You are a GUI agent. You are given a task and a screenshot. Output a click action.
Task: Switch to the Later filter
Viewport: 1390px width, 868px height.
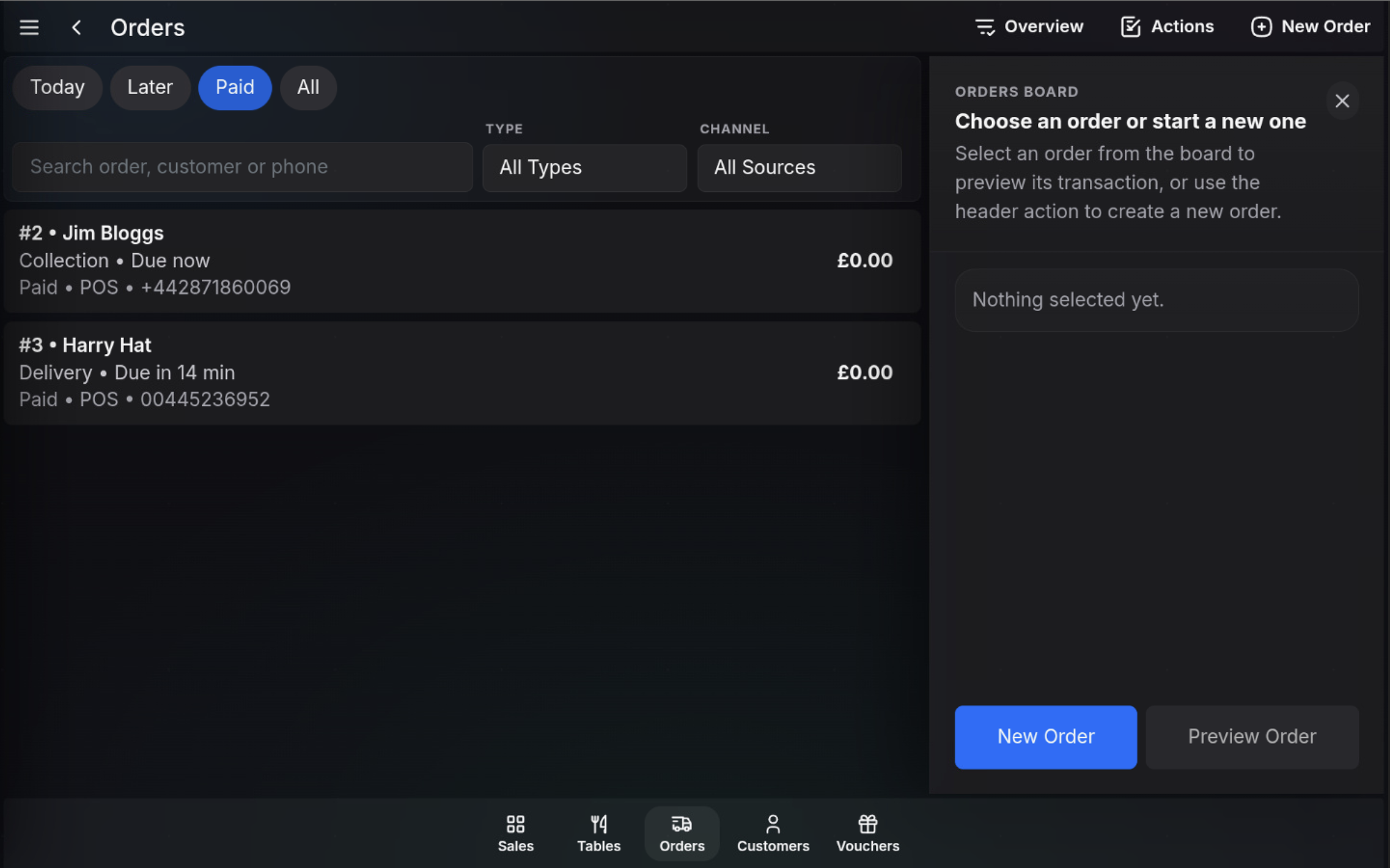[x=150, y=87]
